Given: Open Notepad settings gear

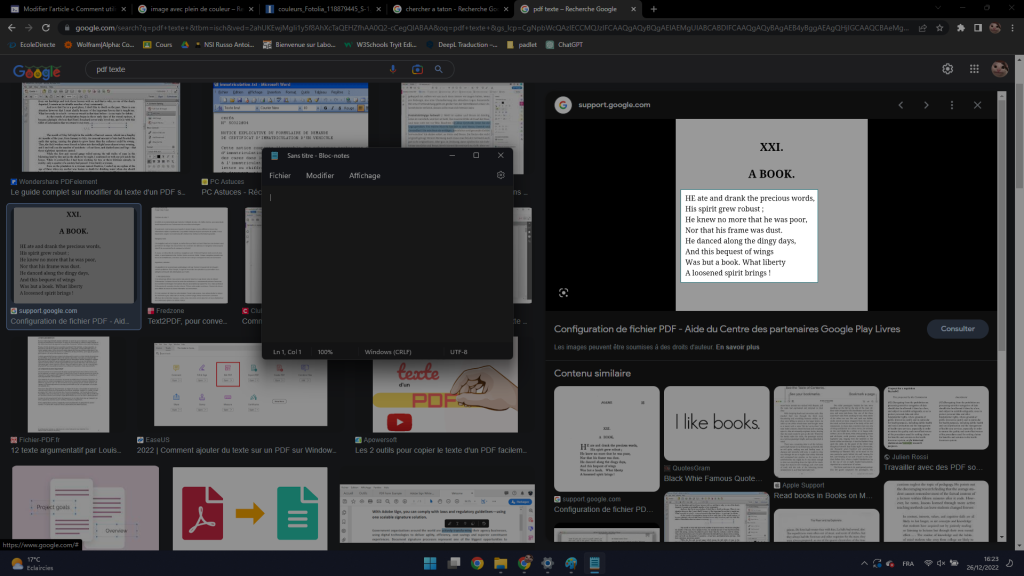Looking at the screenshot, I should click(501, 175).
